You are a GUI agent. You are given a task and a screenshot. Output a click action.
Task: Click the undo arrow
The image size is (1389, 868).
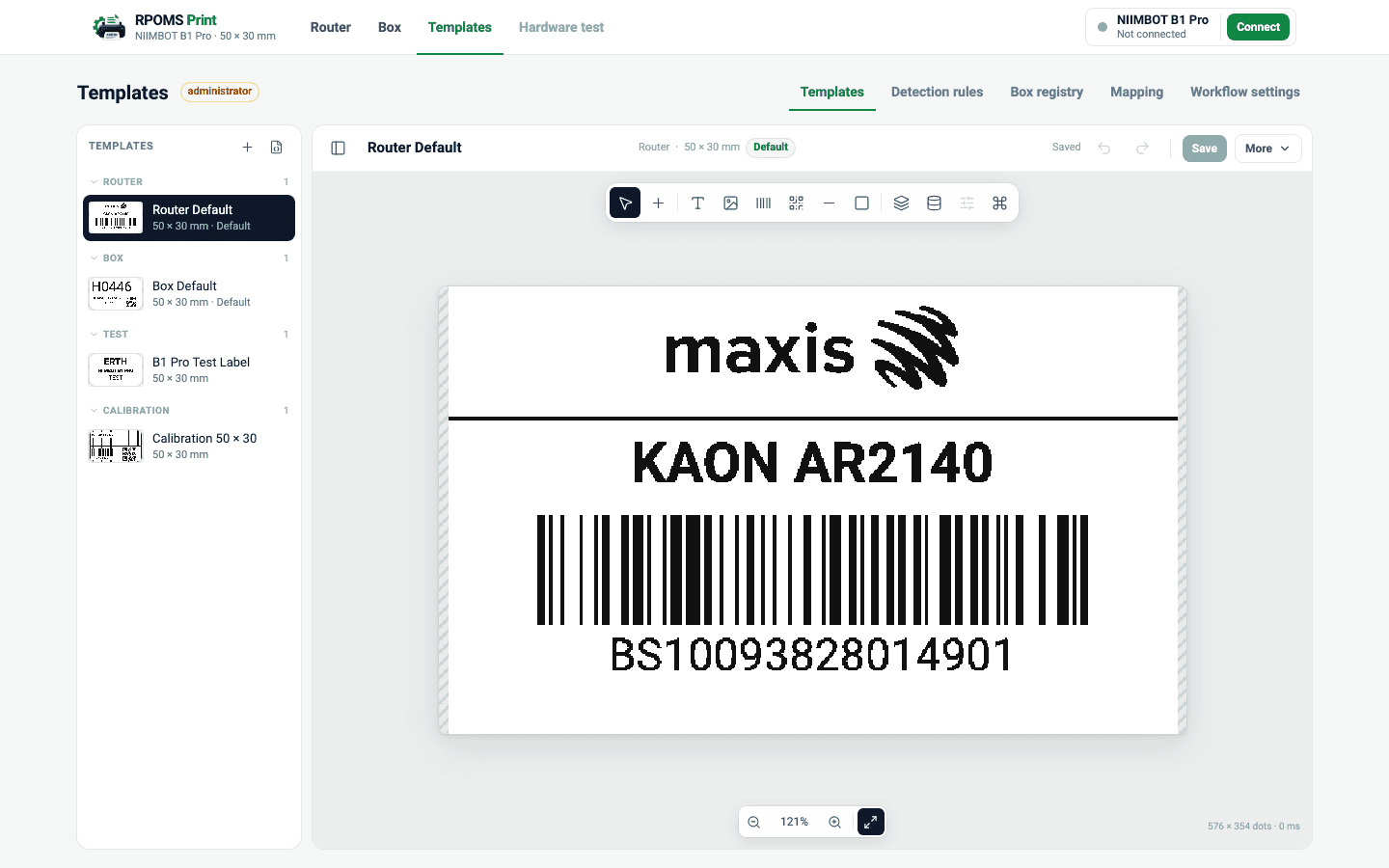(x=1104, y=148)
